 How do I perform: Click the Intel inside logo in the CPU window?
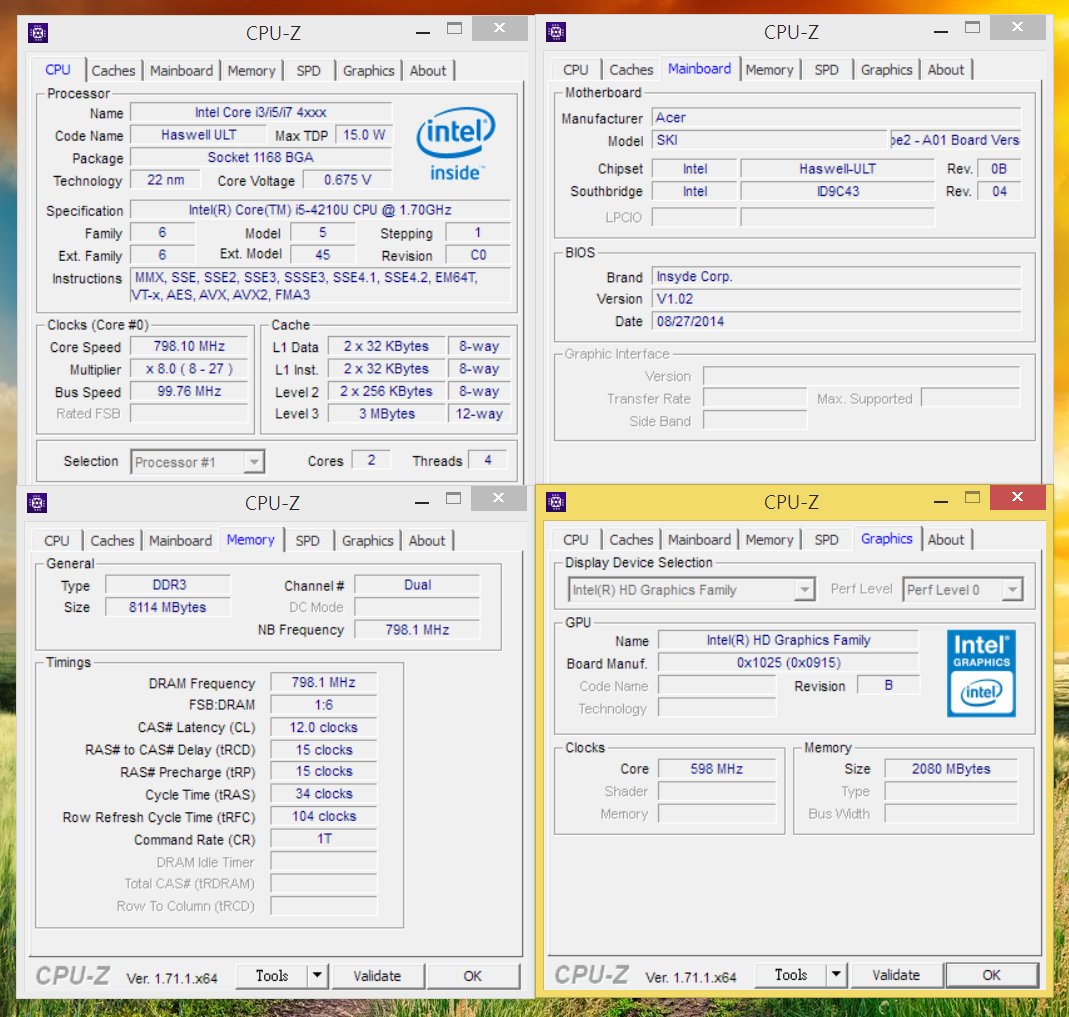[456, 144]
